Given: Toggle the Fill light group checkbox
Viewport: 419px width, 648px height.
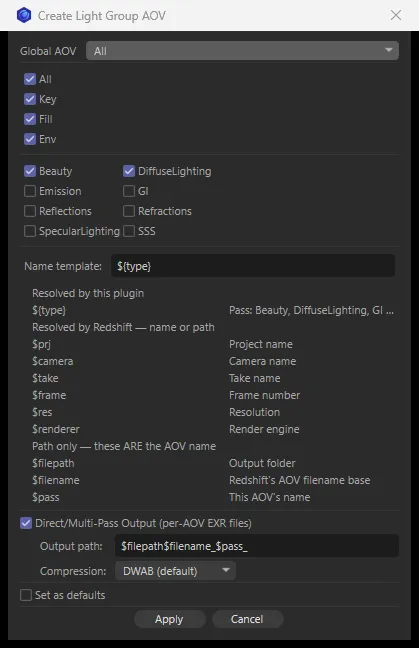Looking at the screenshot, I should [30, 119].
